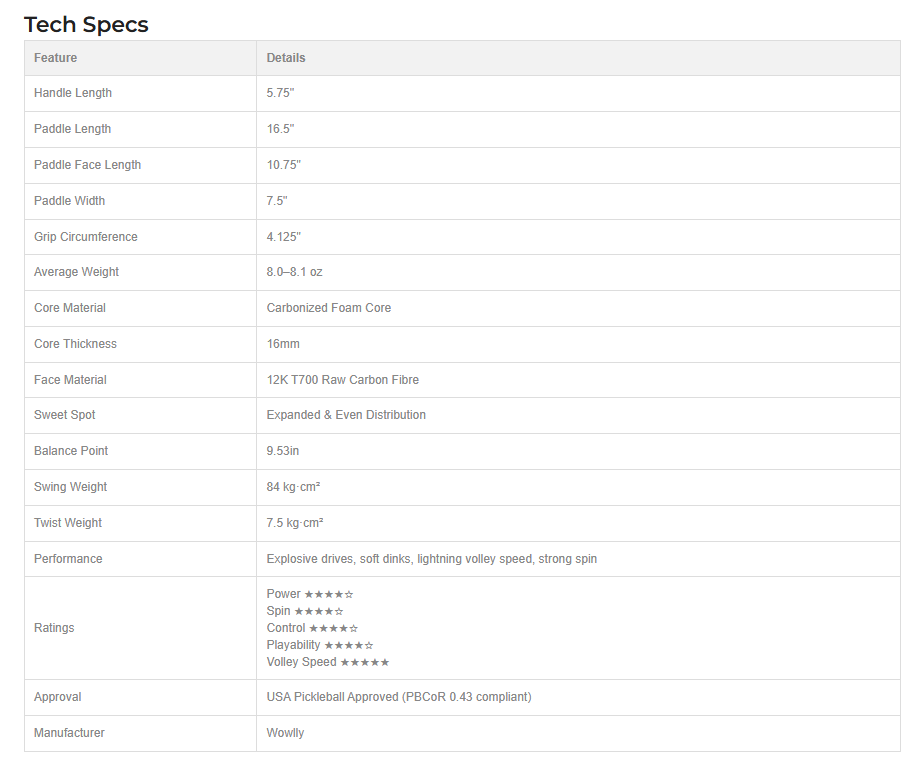The image size is (906, 759).
Task: Click the Paddle Width value 7.5"
Action: point(277,201)
